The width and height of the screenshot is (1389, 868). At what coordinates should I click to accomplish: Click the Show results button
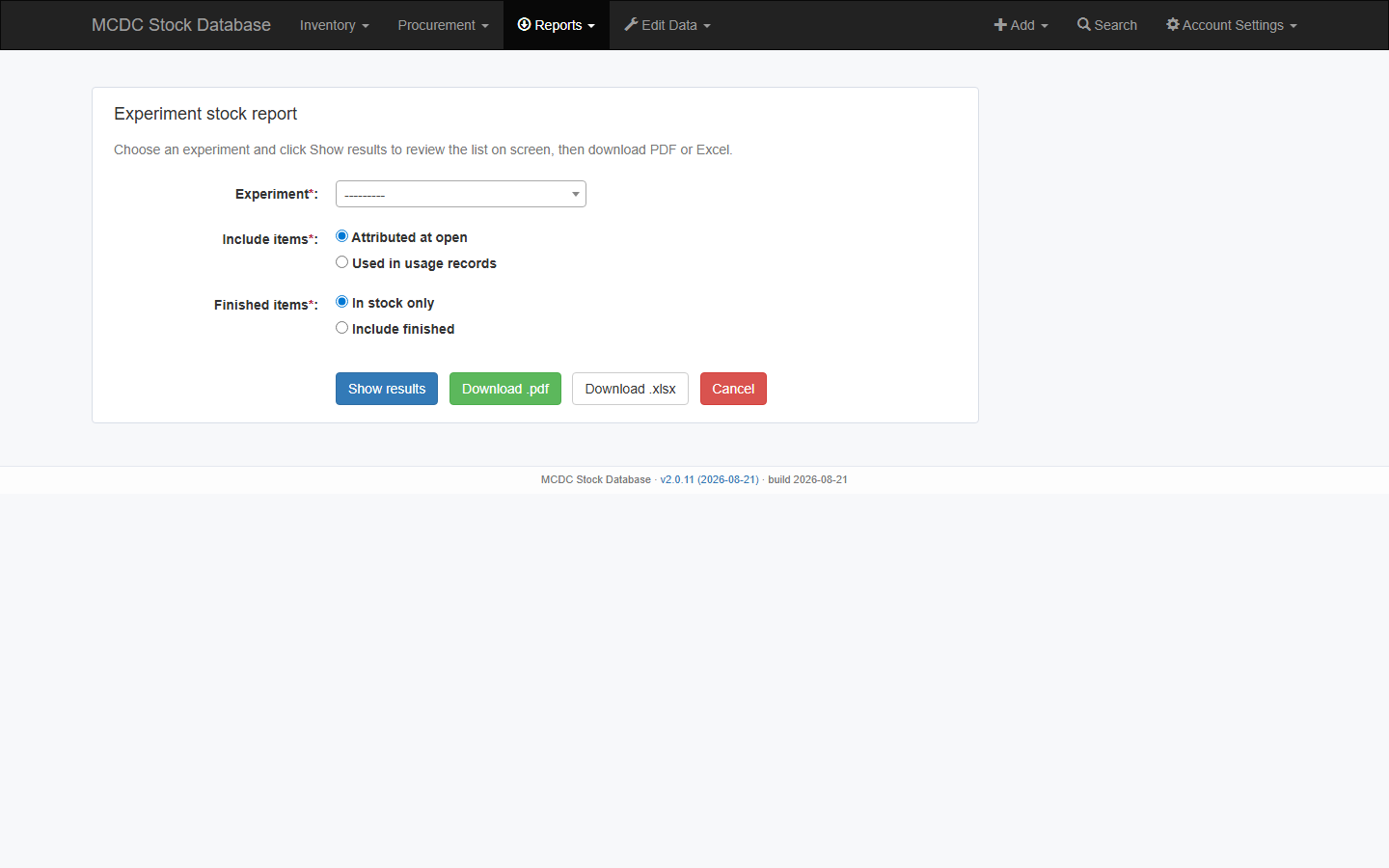(x=387, y=389)
